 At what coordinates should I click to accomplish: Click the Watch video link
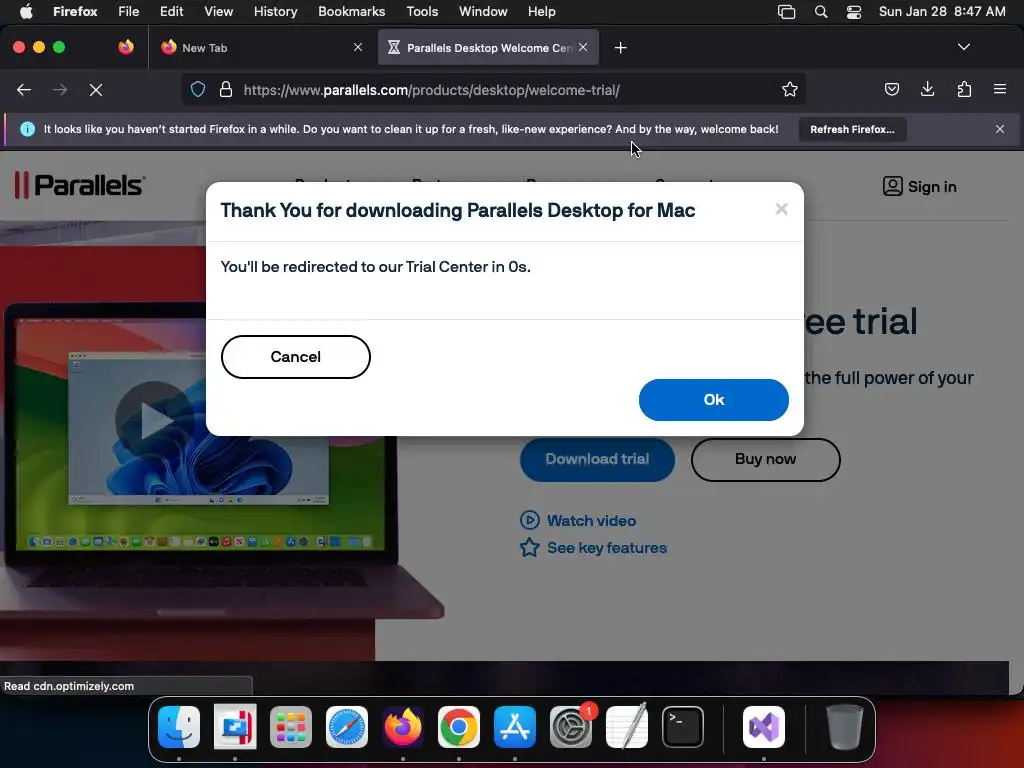578,520
